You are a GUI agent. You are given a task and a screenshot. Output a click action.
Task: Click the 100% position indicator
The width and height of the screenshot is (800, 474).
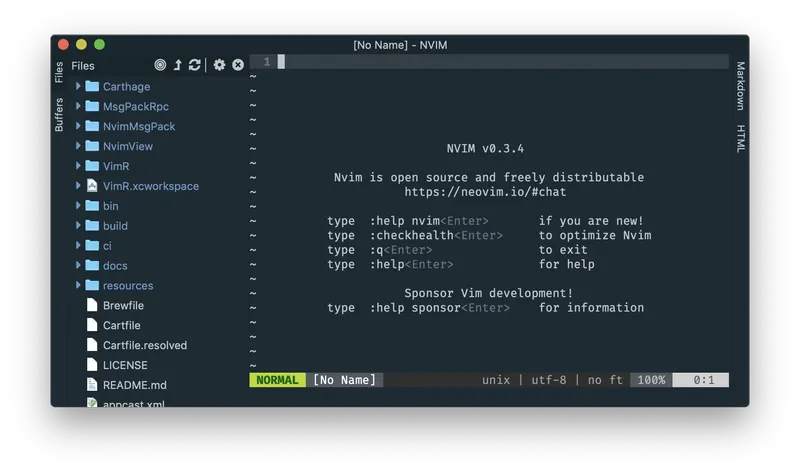[x=651, y=380]
